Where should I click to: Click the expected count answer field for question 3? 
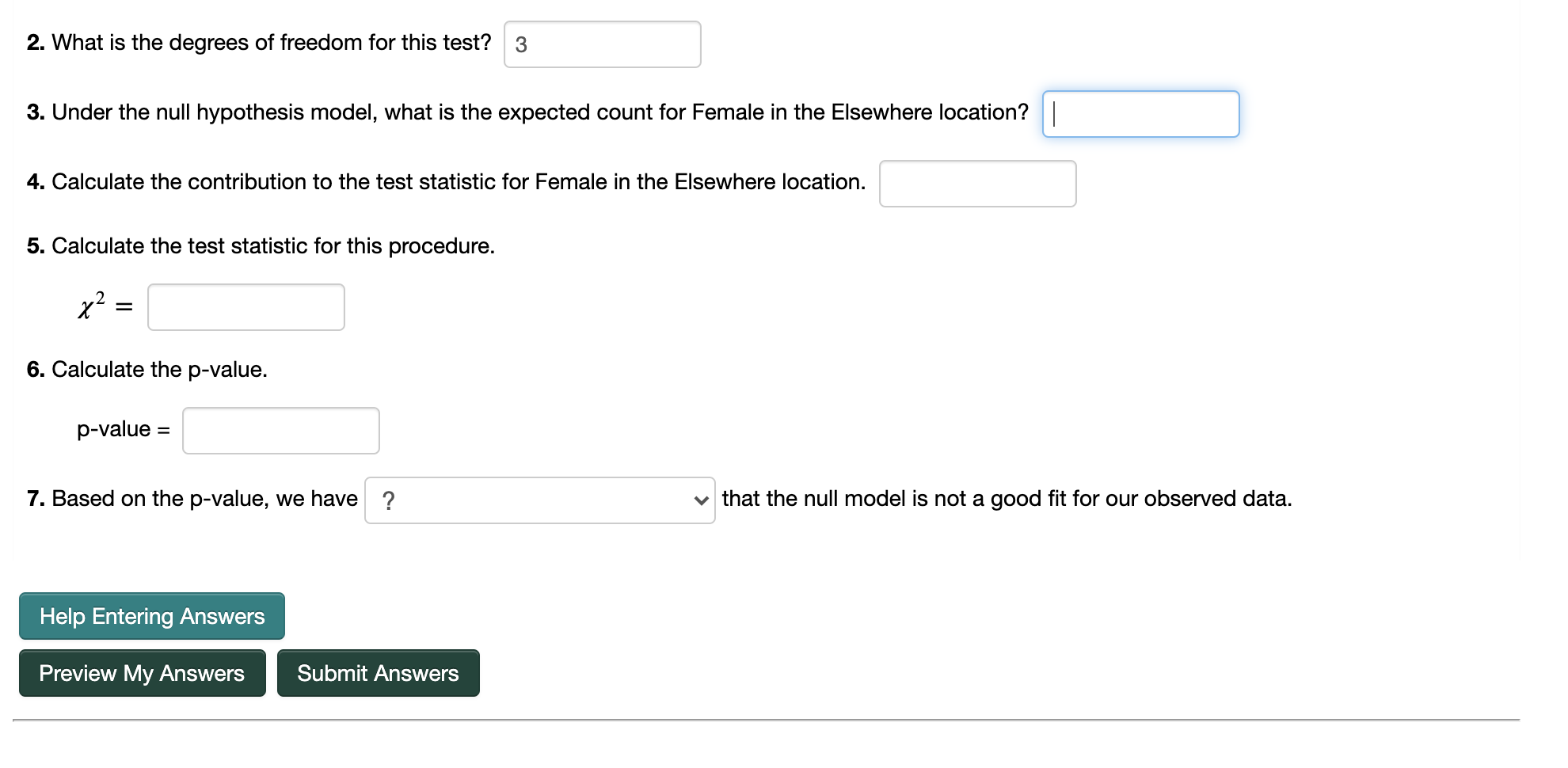point(1140,114)
